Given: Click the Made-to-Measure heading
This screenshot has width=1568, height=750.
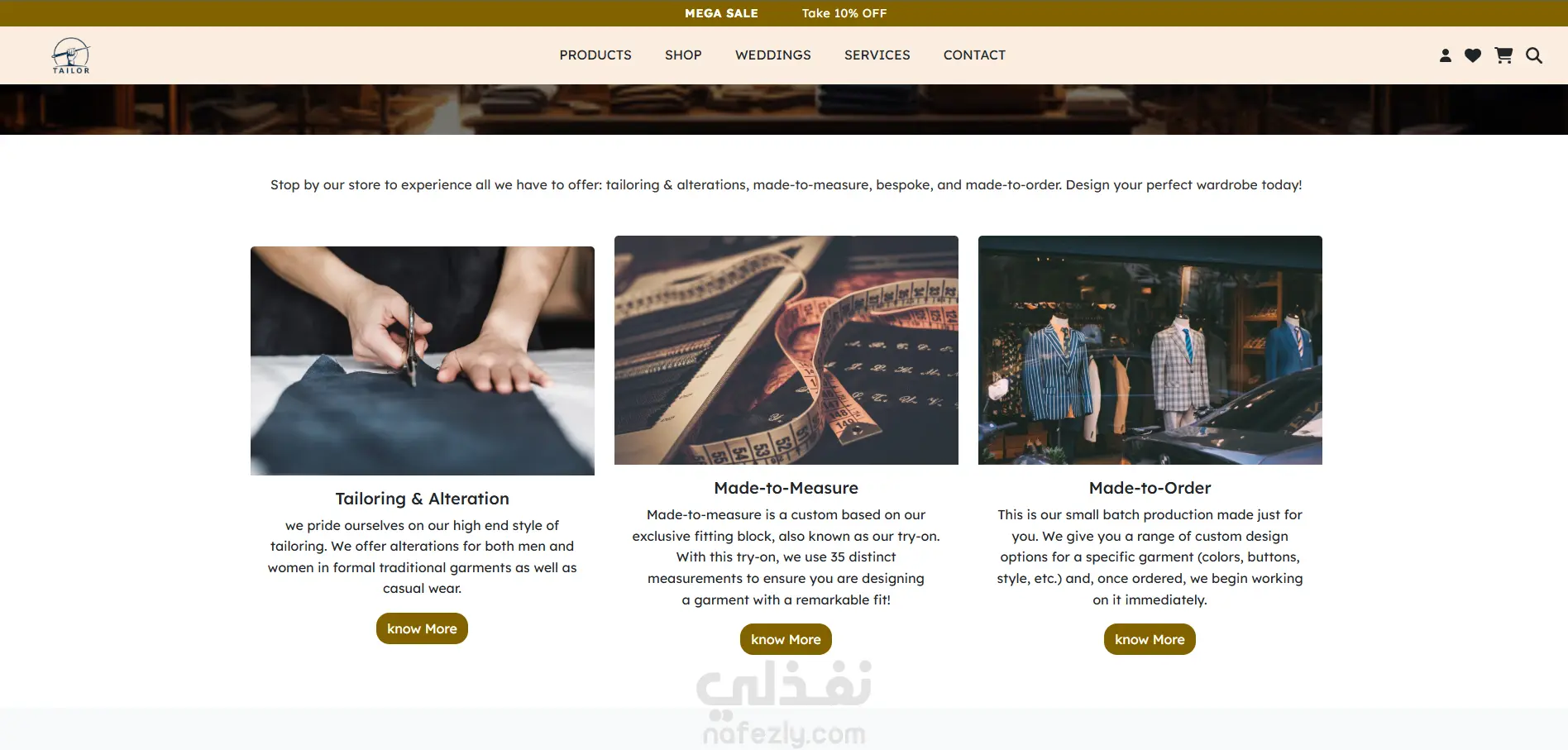Looking at the screenshot, I should click(786, 488).
